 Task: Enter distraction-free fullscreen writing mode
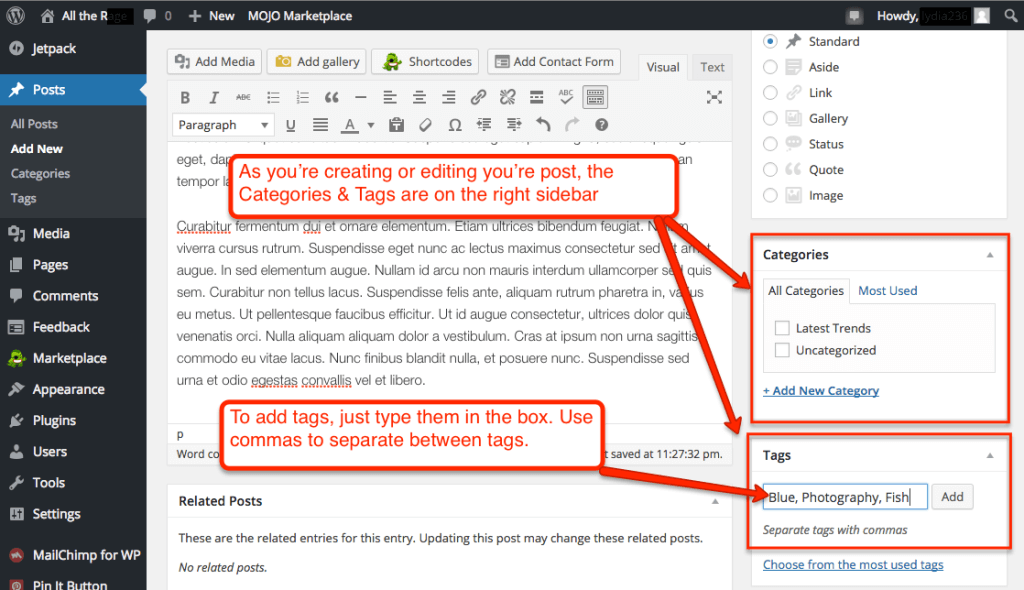(x=714, y=97)
